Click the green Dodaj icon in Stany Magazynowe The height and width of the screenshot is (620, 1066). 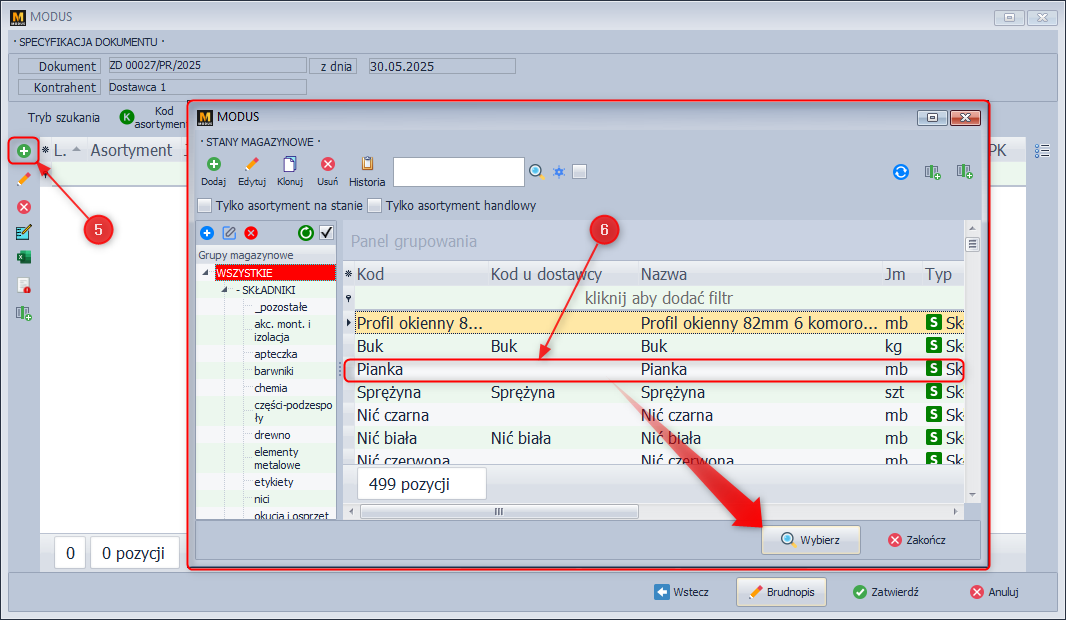coord(213,165)
